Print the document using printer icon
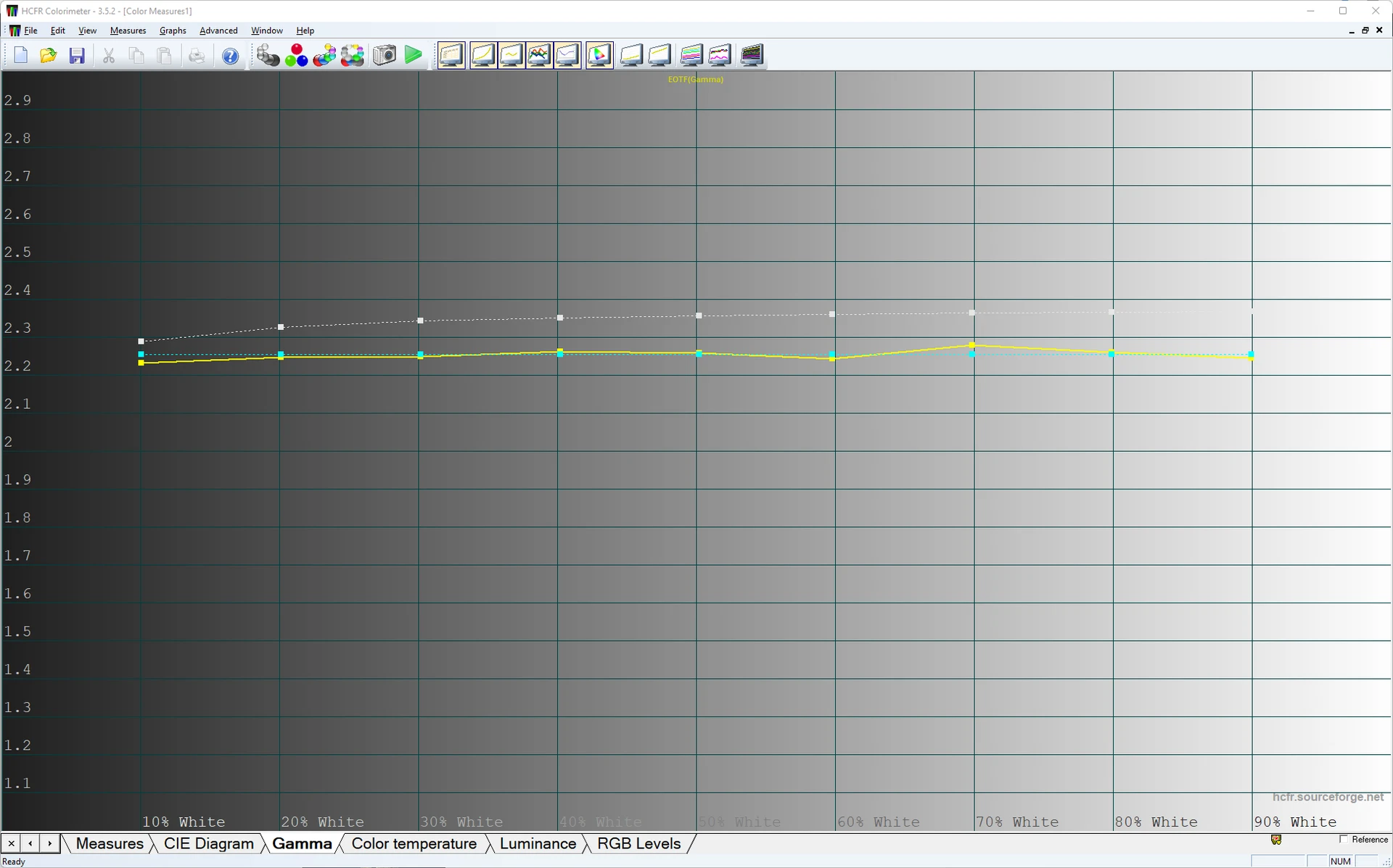The image size is (1393, 868). (196, 56)
